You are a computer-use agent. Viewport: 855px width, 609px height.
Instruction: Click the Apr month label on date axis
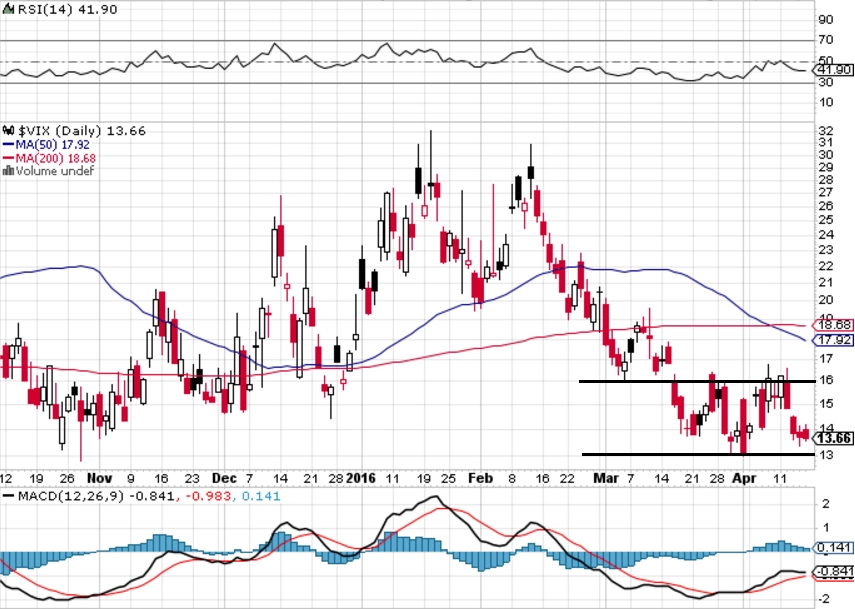744,478
